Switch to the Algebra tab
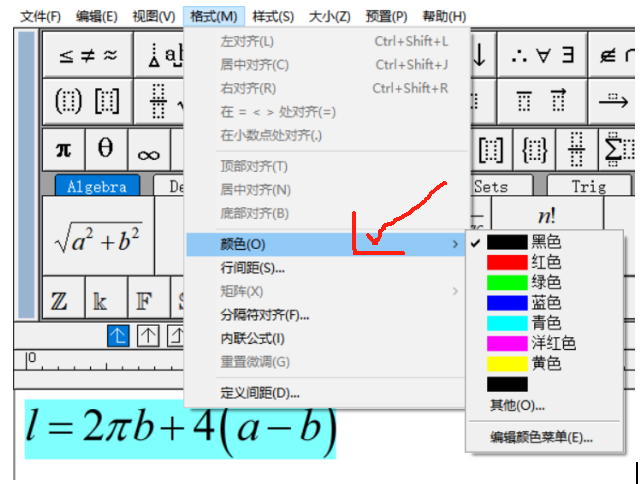 coord(97,186)
